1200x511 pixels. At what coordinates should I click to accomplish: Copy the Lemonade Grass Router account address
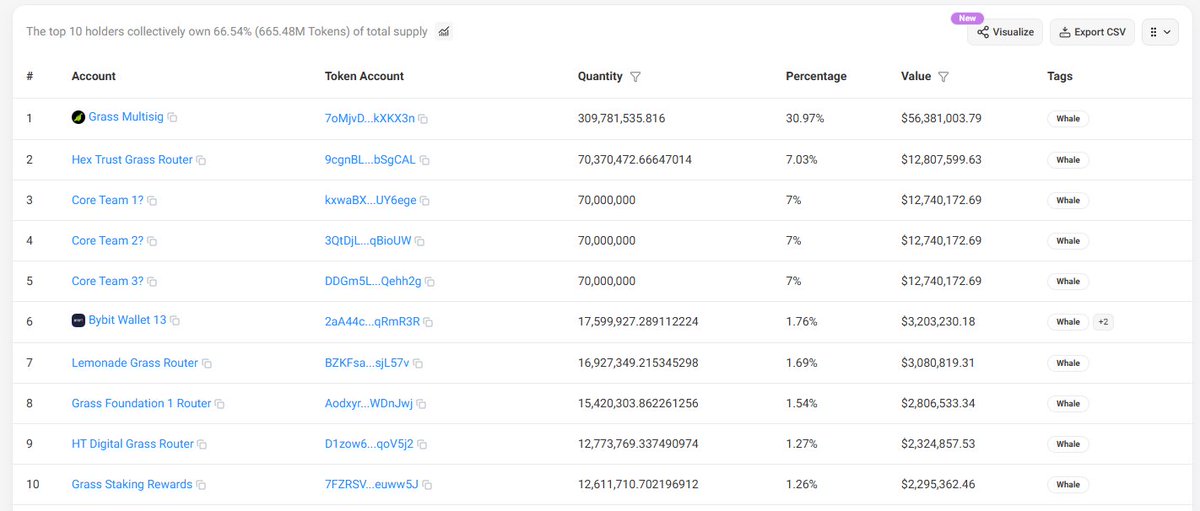207,363
